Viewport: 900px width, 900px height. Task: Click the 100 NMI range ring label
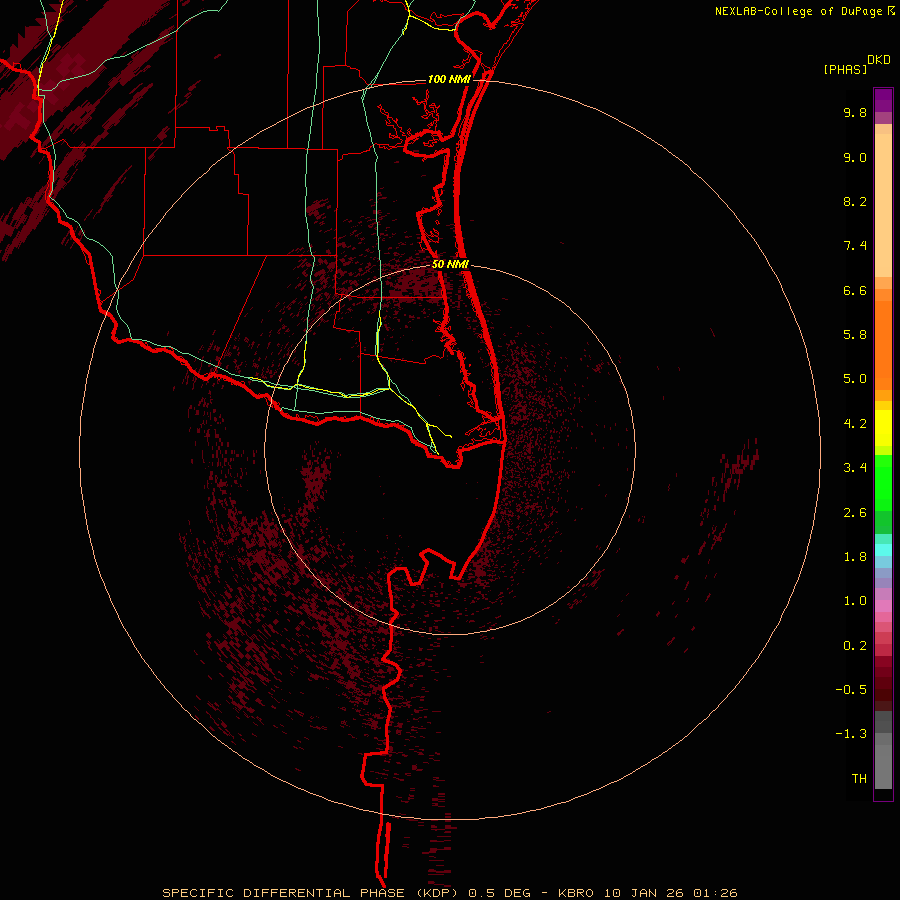(449, 79)
